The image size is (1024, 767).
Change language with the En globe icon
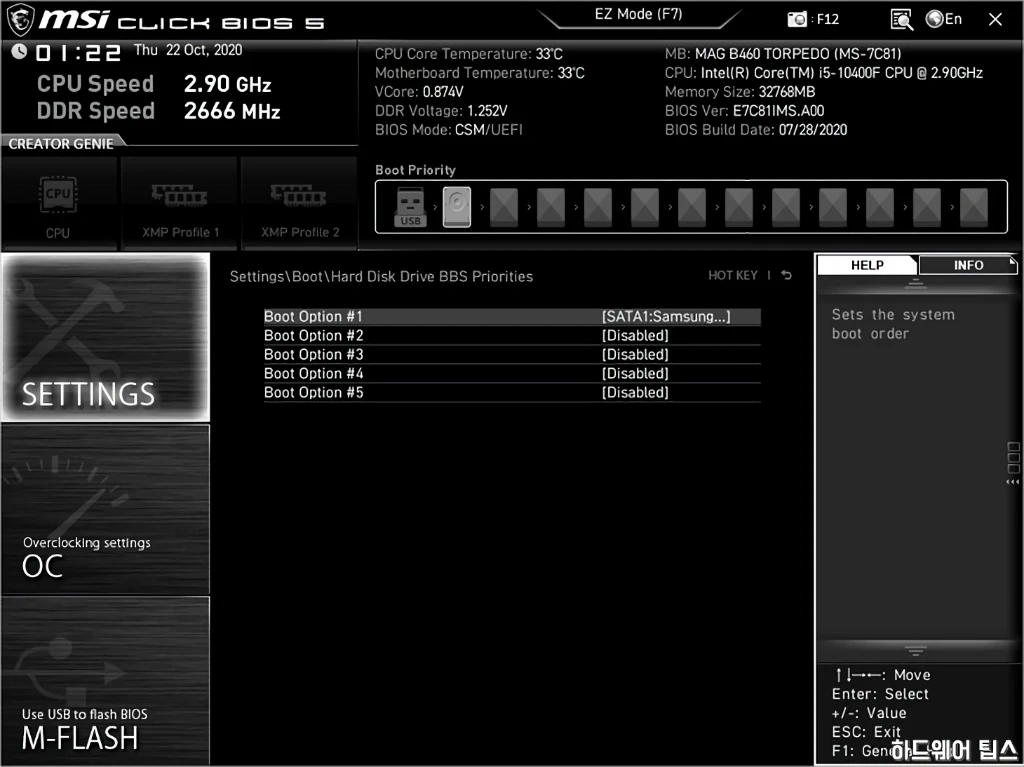tap(944, 19)
